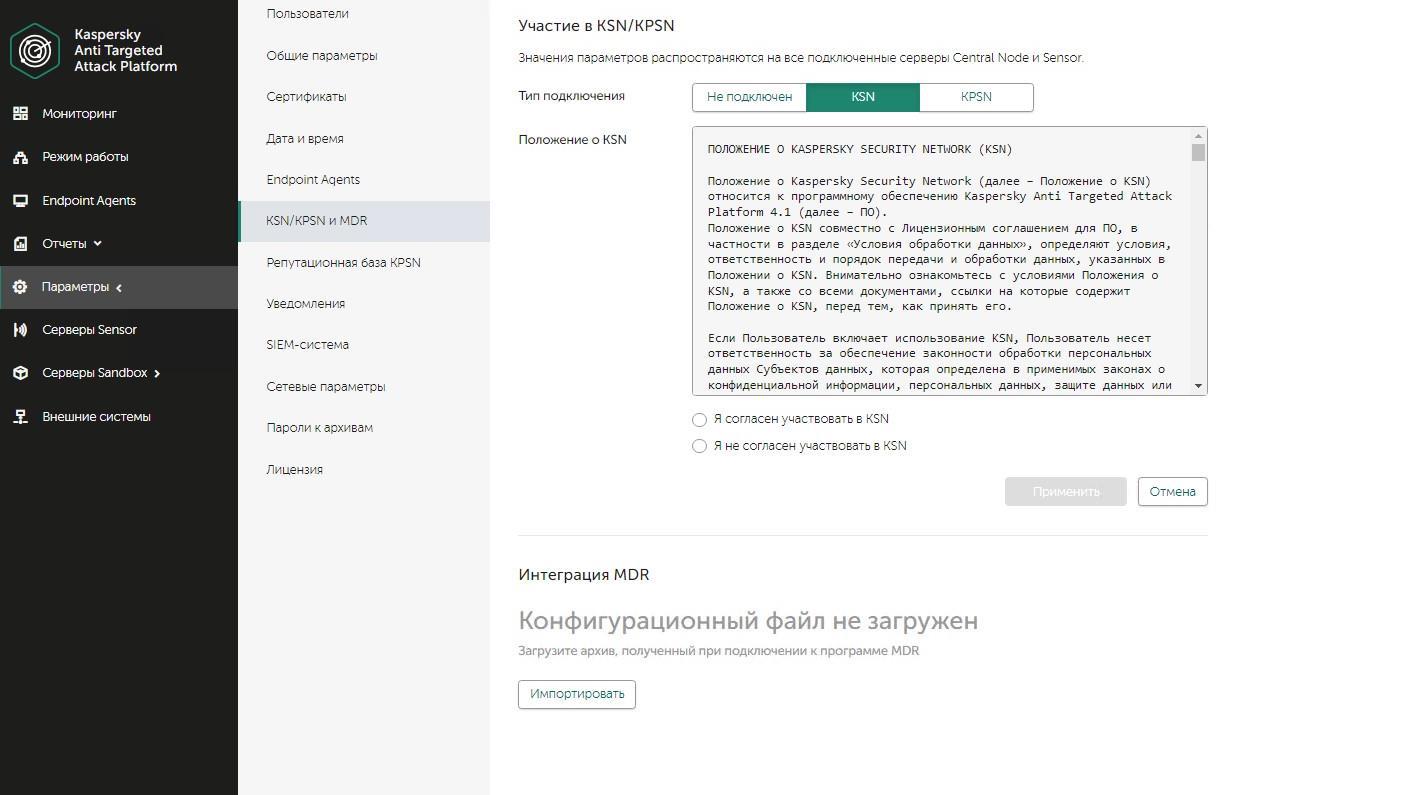
Task: Click the Параметры gear icon
Action: pos(20,287)
